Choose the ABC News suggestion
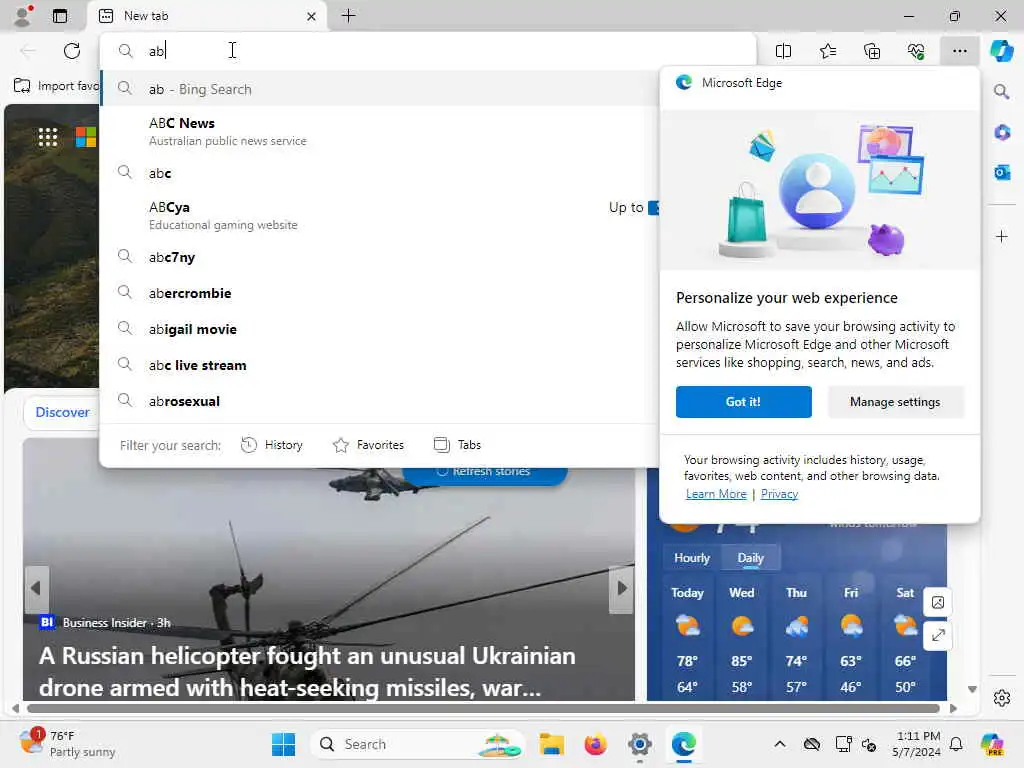1024x768 pixels. (x=380, y=131)
